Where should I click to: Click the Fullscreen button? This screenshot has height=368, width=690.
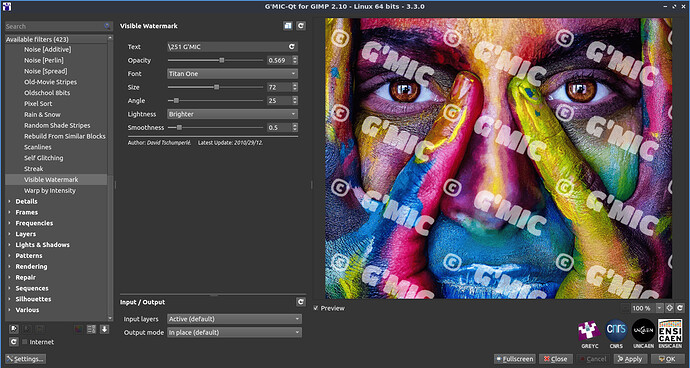pyautogui.click(x=514, y=359)
